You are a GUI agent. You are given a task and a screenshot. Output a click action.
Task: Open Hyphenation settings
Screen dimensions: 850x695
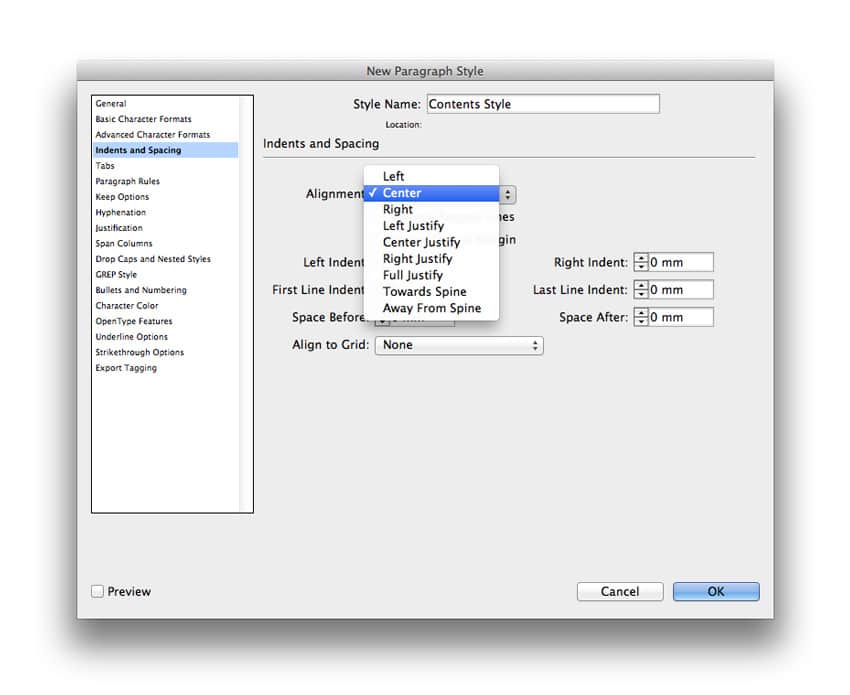tap(120, 213)
